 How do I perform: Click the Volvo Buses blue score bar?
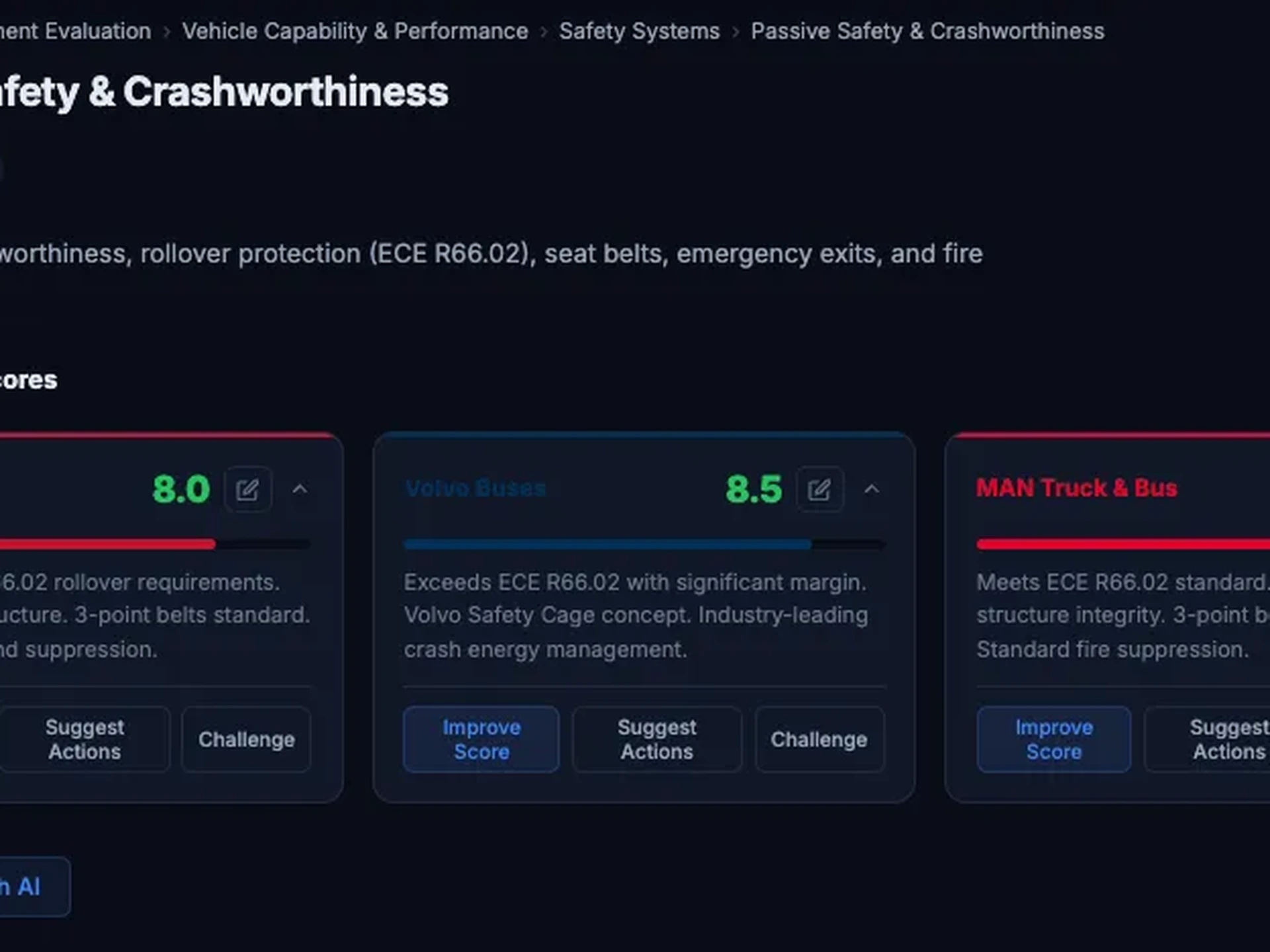click(607, 544)
